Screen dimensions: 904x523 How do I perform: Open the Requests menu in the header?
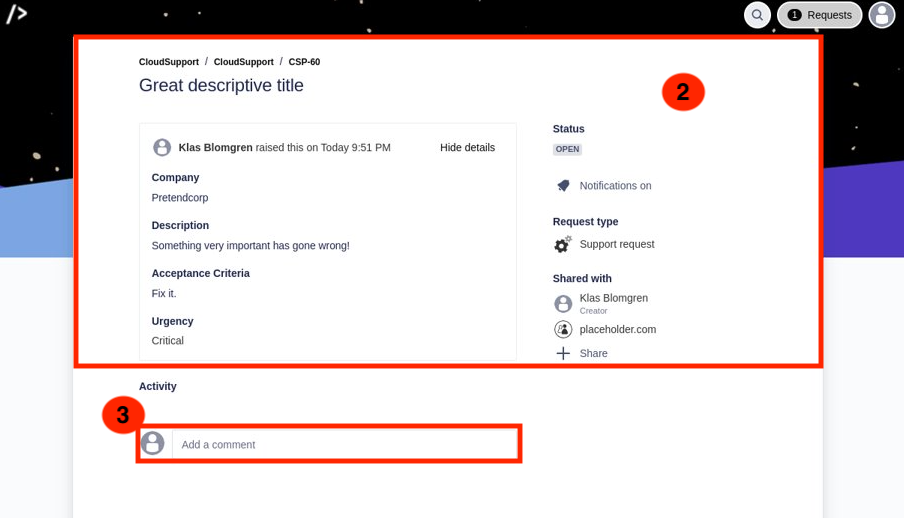[819, 15]
